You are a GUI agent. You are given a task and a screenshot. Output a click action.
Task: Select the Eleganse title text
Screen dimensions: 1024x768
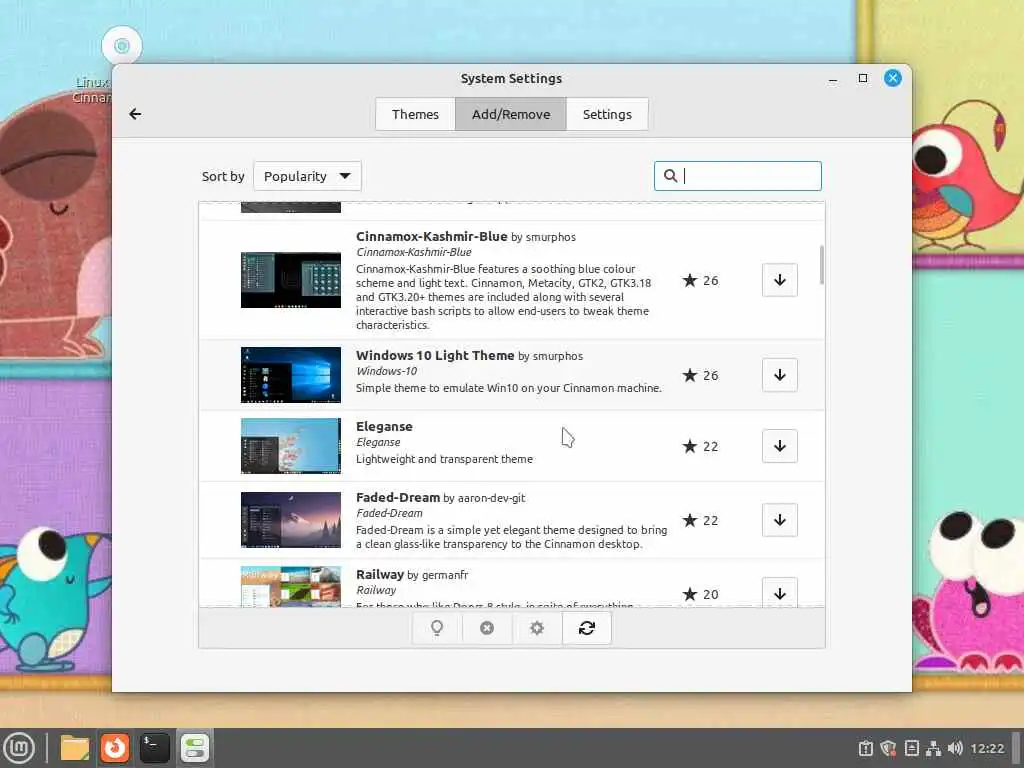click(384, 426)
